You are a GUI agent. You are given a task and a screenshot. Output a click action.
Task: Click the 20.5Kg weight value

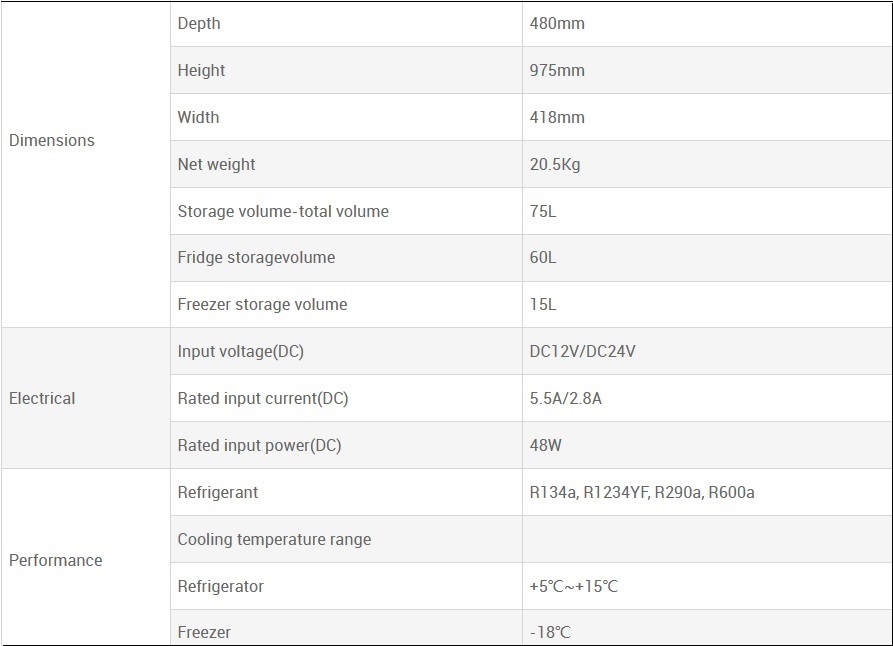(555, 164)
